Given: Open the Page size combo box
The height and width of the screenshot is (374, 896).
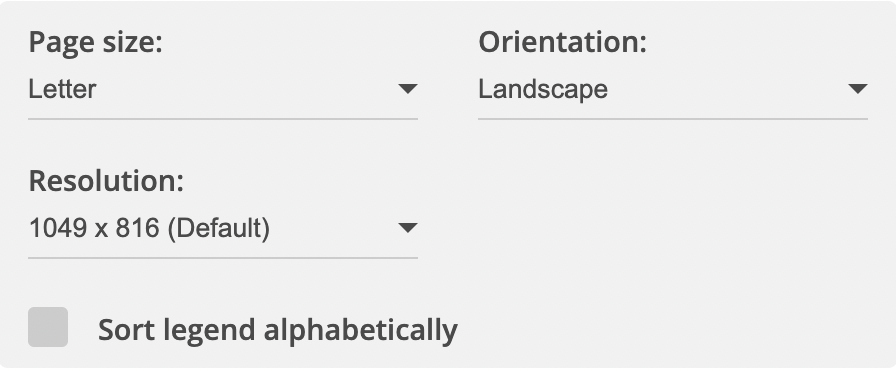Looking at the screenshot, I should [x=223, y=90].
